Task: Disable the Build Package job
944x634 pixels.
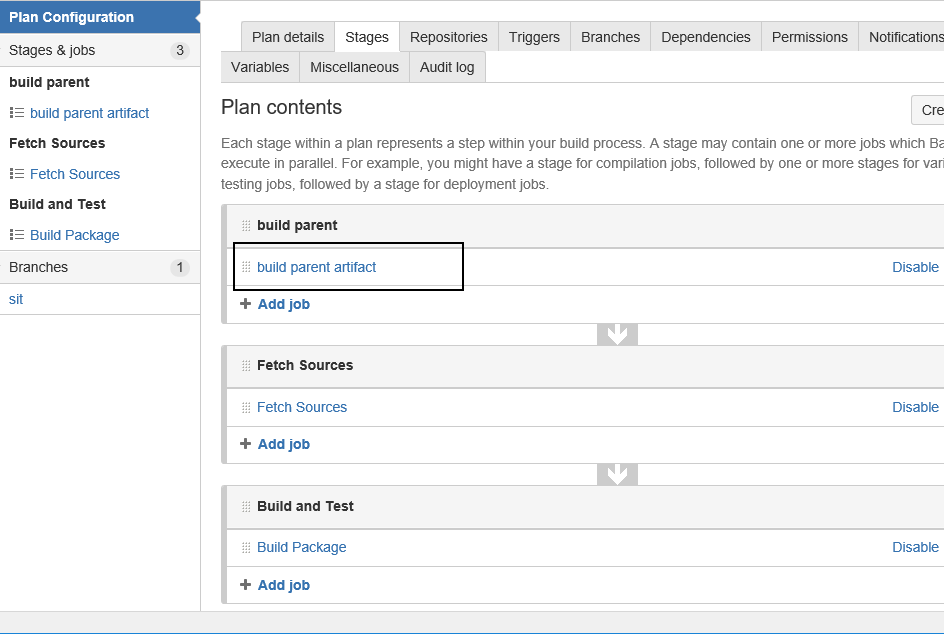Action: pyautogui.click(x=914, y=547)
